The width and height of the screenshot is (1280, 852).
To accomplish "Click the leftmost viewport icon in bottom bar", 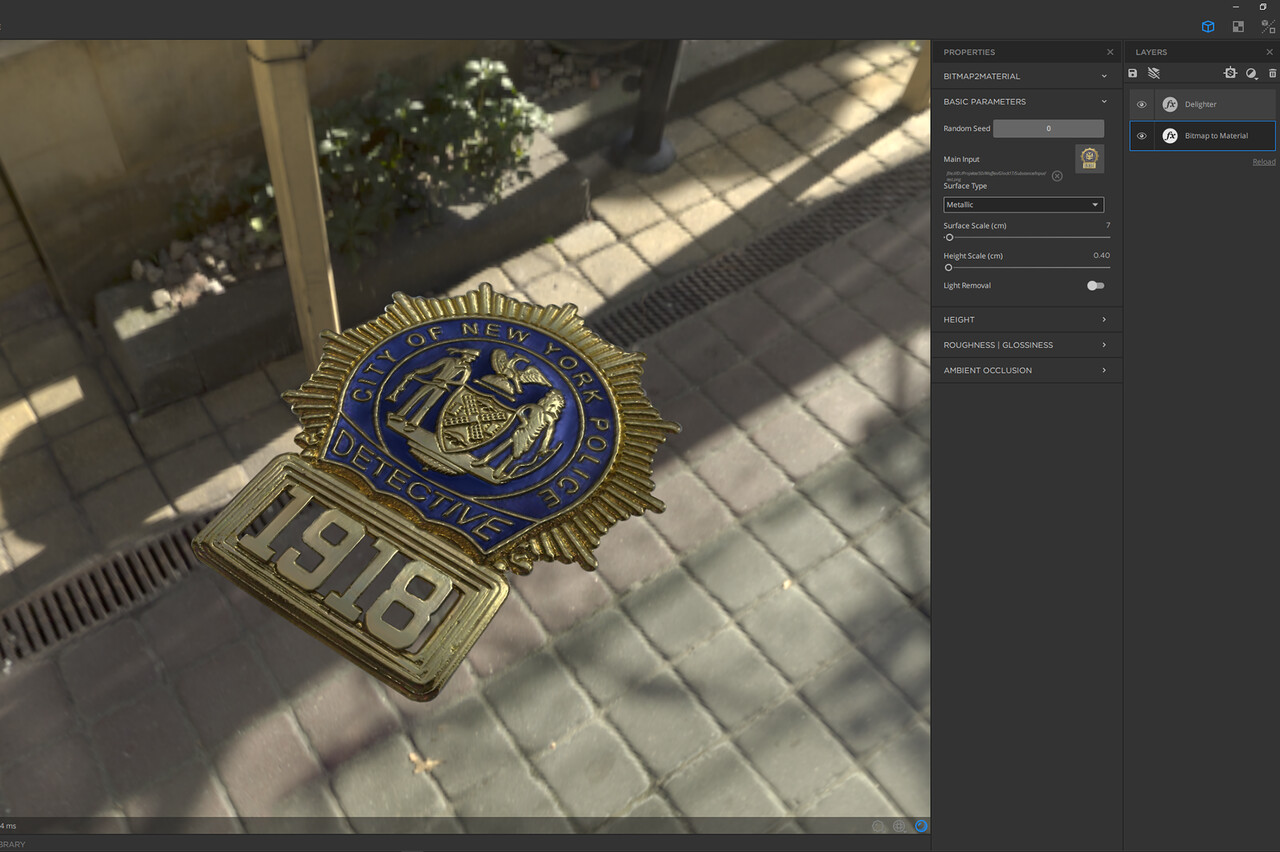I will [x=878, y=826].
